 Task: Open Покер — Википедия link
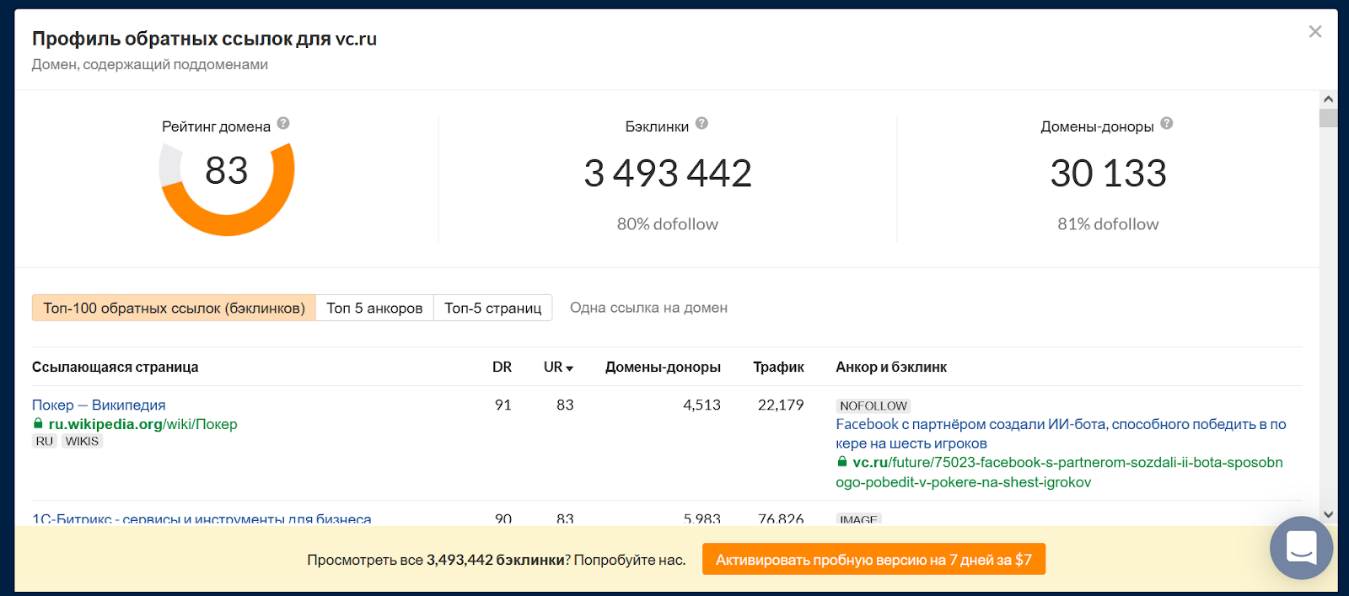[x=99, y=405]
